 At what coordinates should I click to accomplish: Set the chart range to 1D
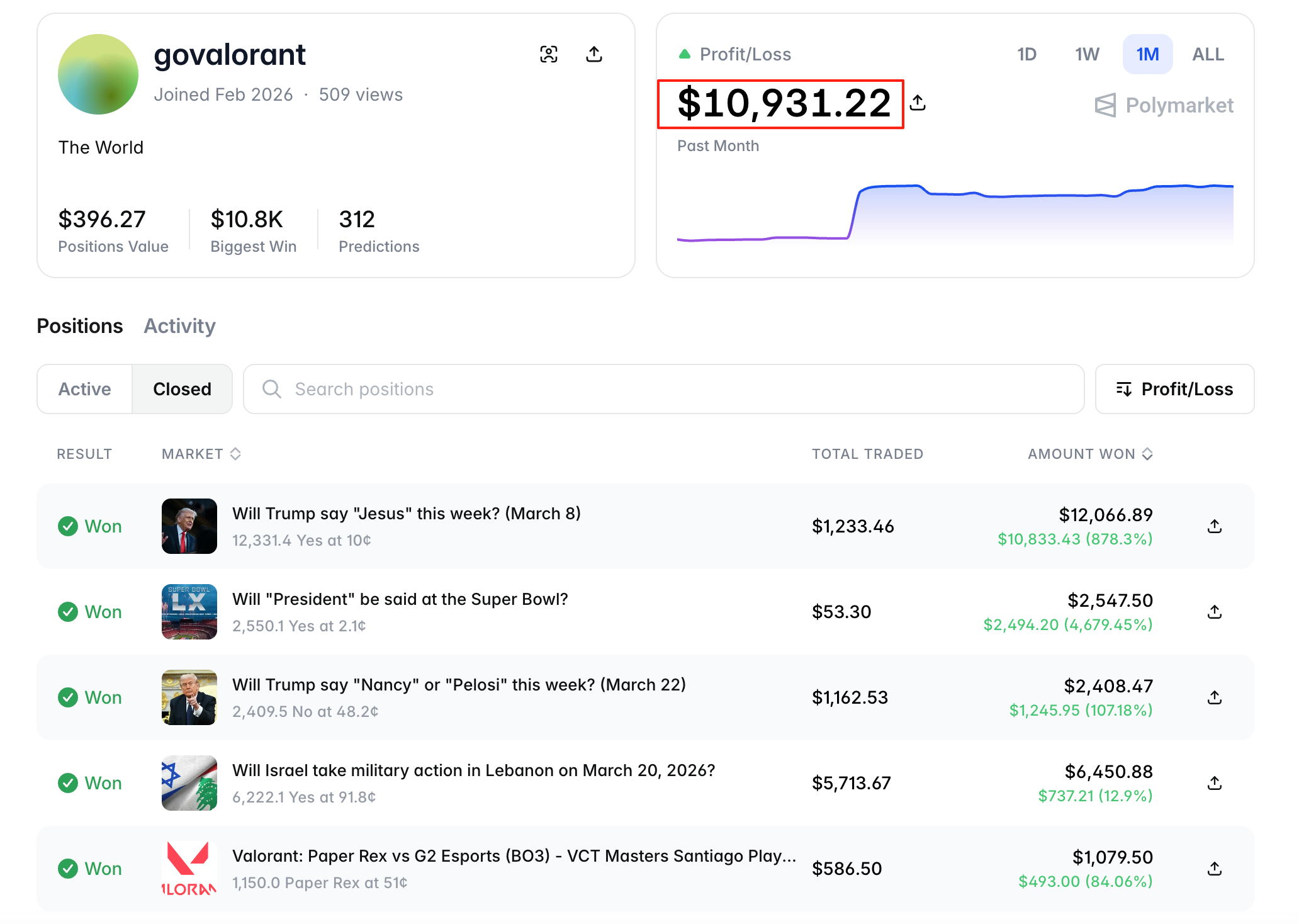click(1026, 55)
